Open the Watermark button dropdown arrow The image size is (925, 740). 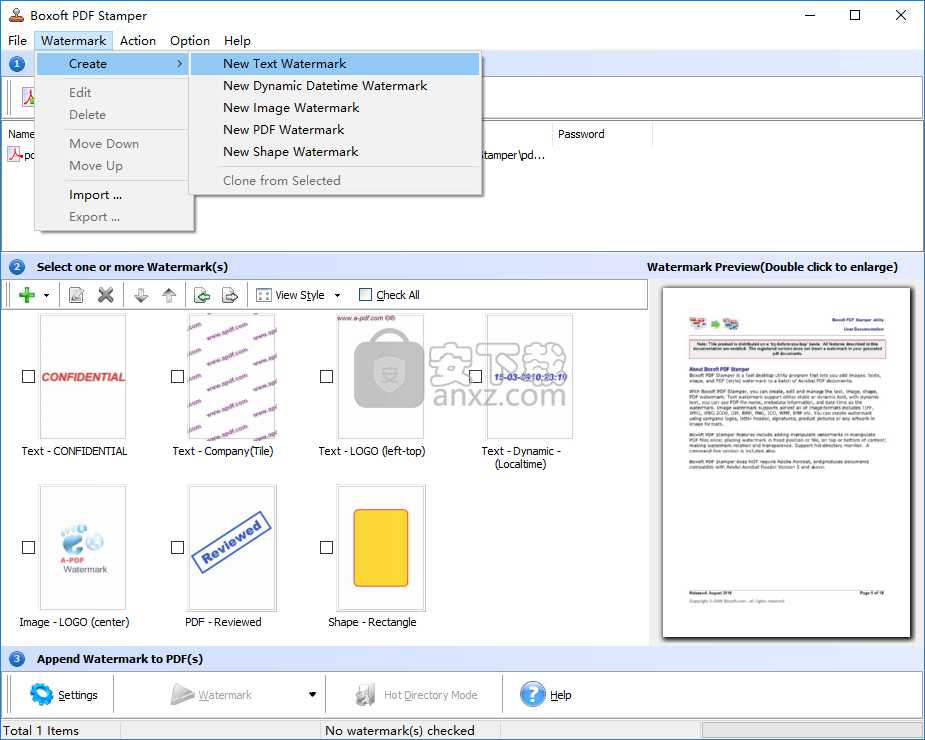312,695
